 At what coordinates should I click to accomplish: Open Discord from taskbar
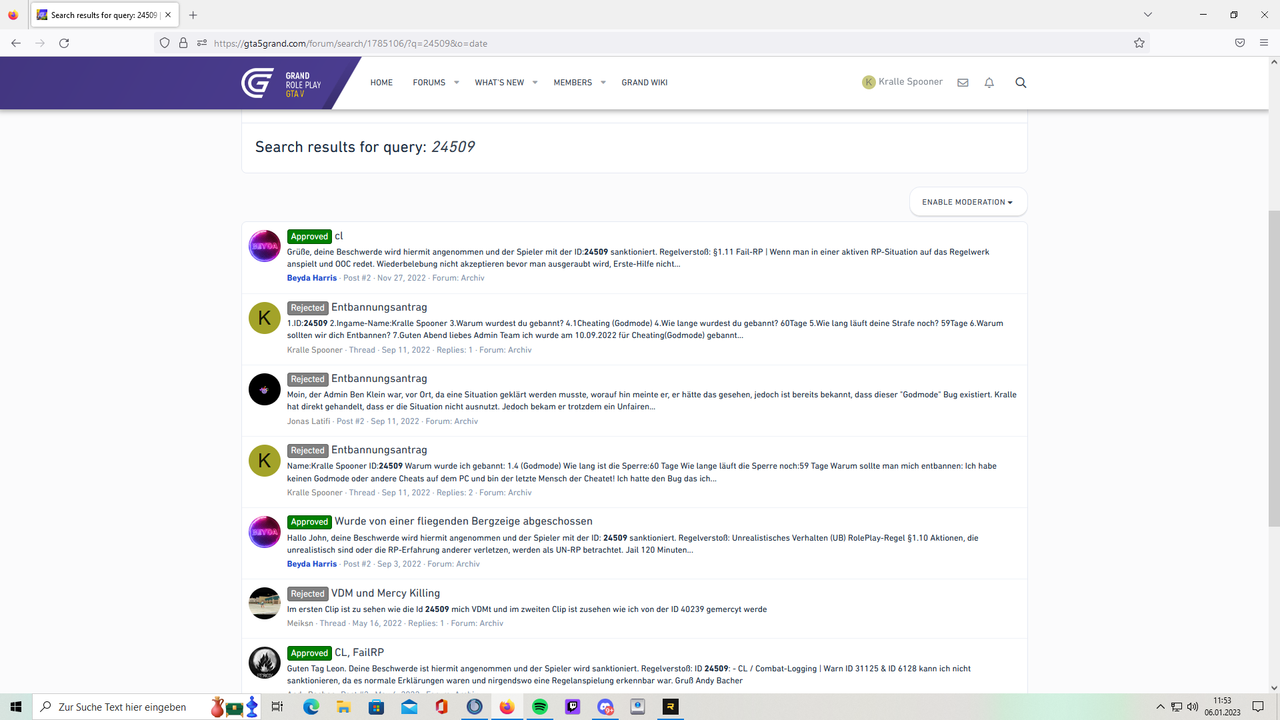[x=605, y=707]
